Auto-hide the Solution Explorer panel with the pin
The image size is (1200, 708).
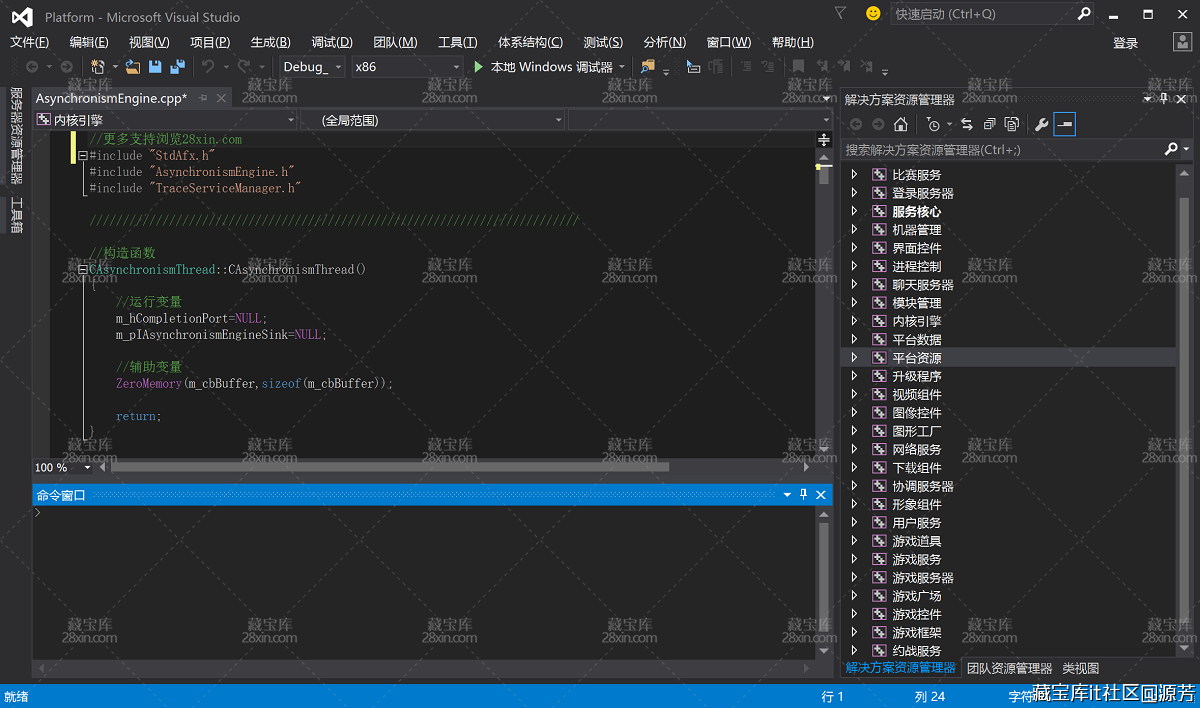point(1164,99)
